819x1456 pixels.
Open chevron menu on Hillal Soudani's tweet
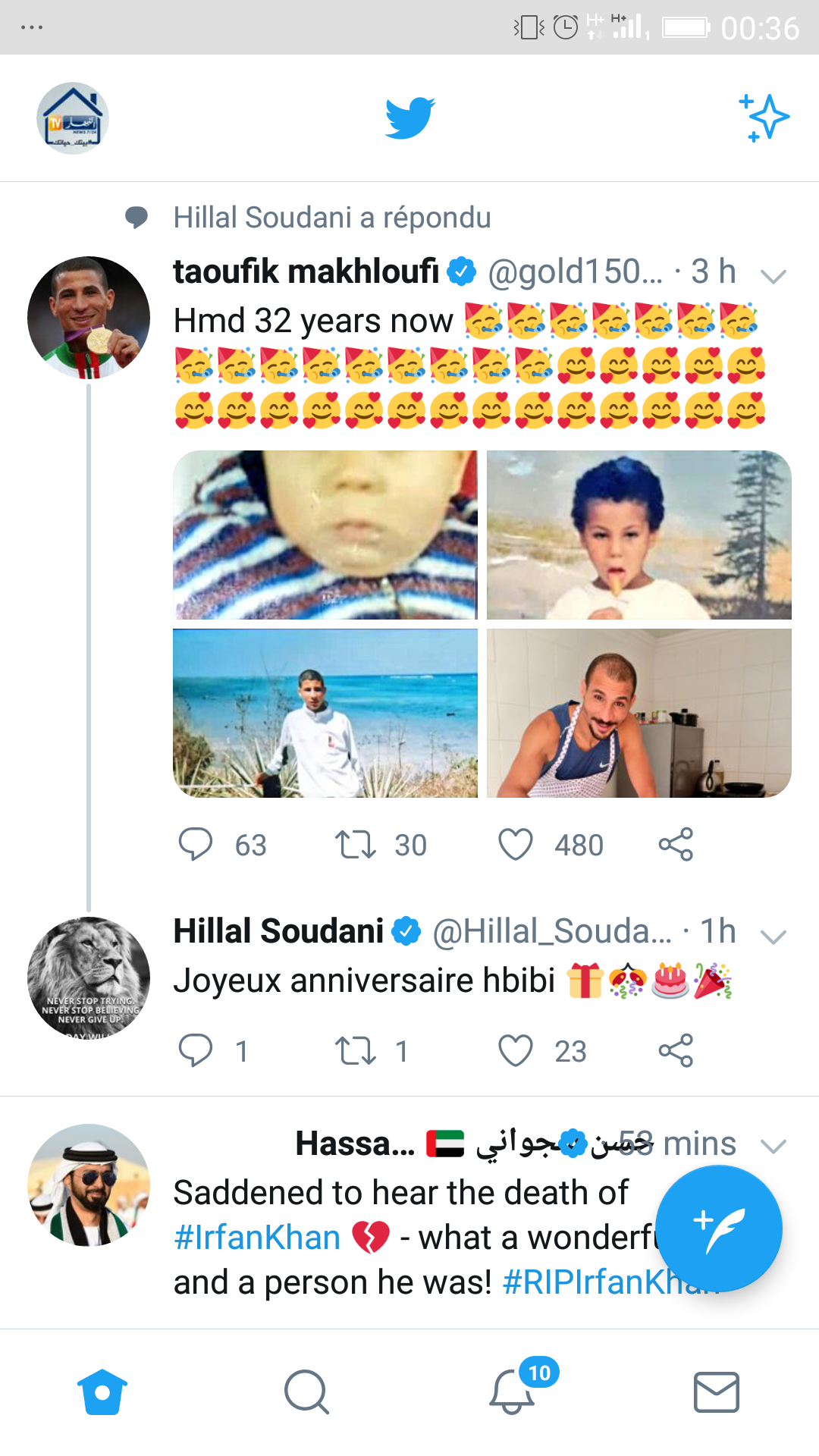(x=773, y=937)
